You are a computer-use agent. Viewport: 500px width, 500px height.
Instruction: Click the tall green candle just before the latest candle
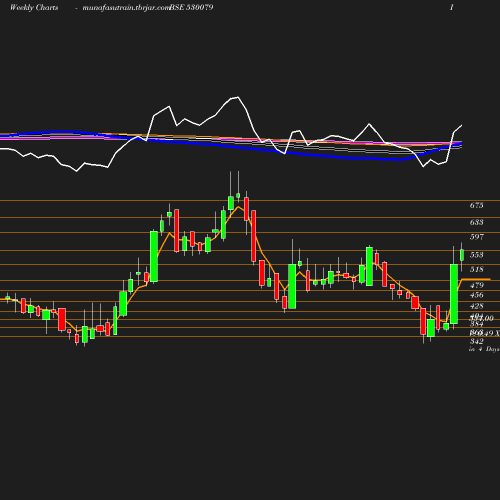454,294
